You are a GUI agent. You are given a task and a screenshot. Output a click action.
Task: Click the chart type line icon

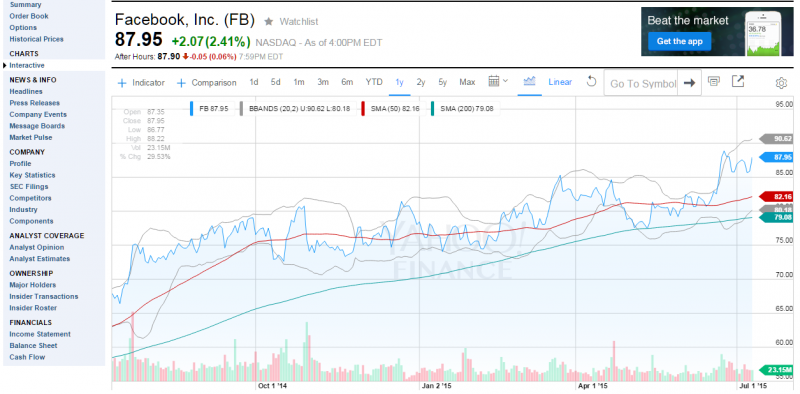point(529,81)
